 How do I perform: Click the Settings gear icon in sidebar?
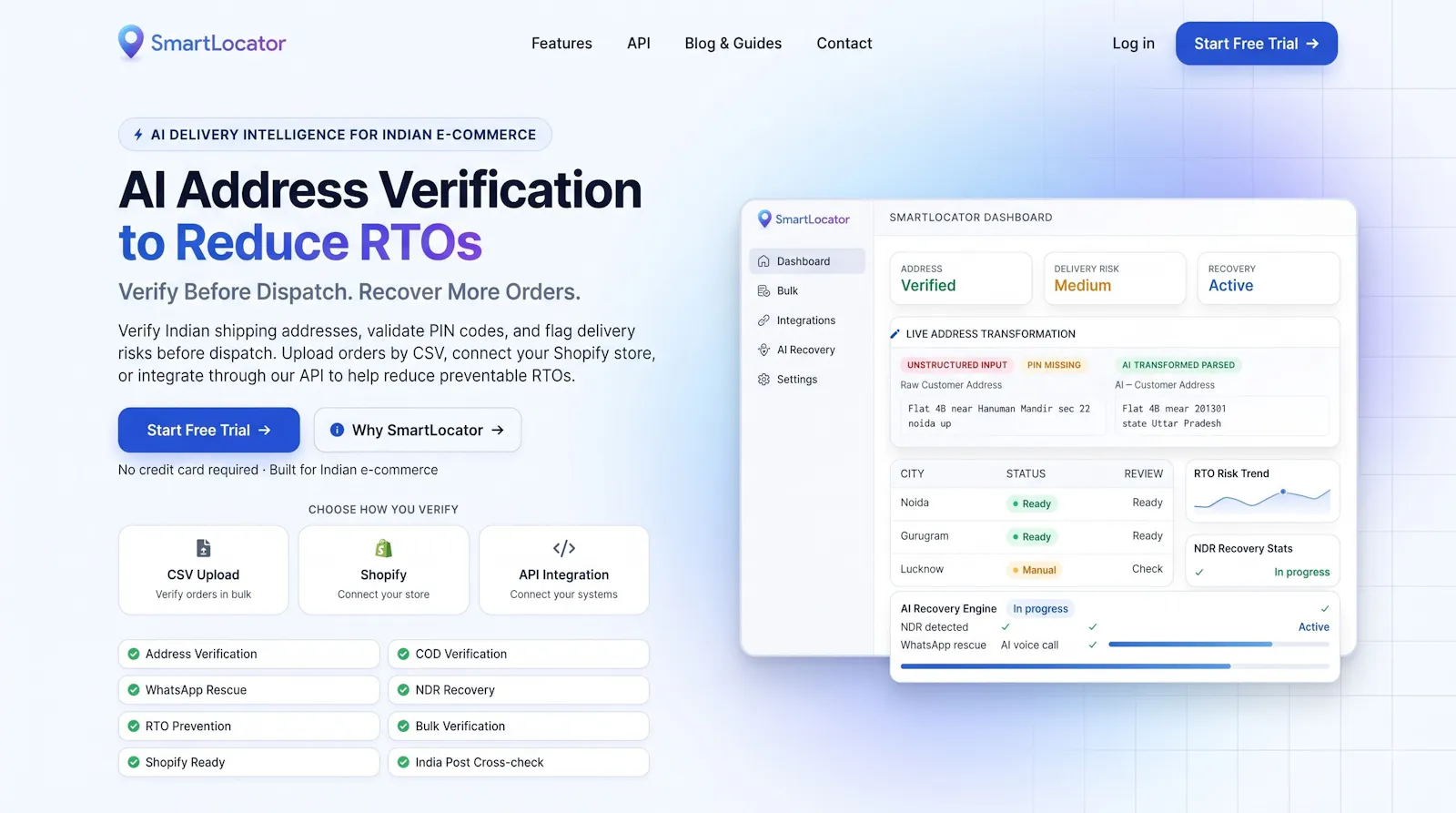(x=763, y=380)
